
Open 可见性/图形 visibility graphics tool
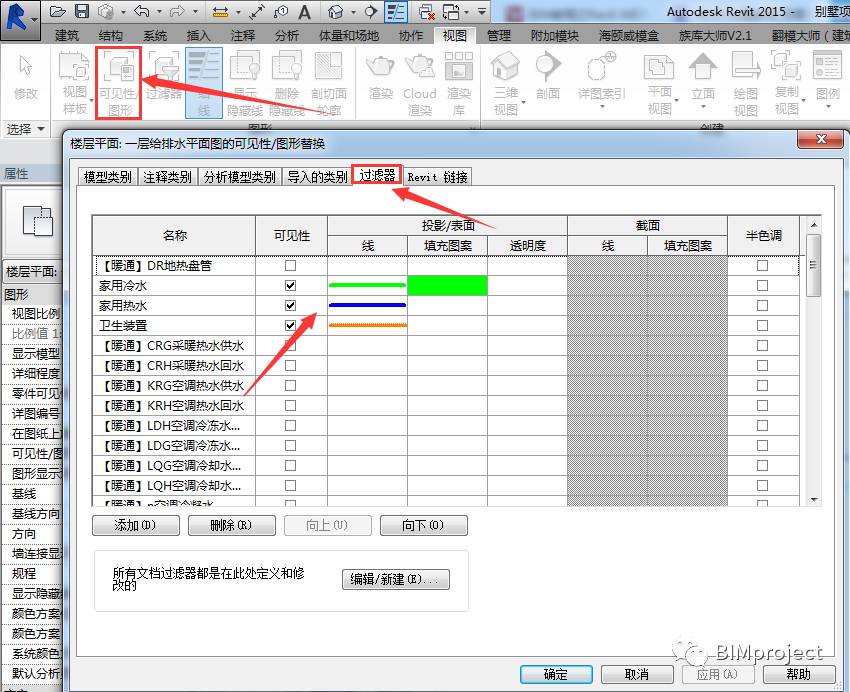[119, 82]
